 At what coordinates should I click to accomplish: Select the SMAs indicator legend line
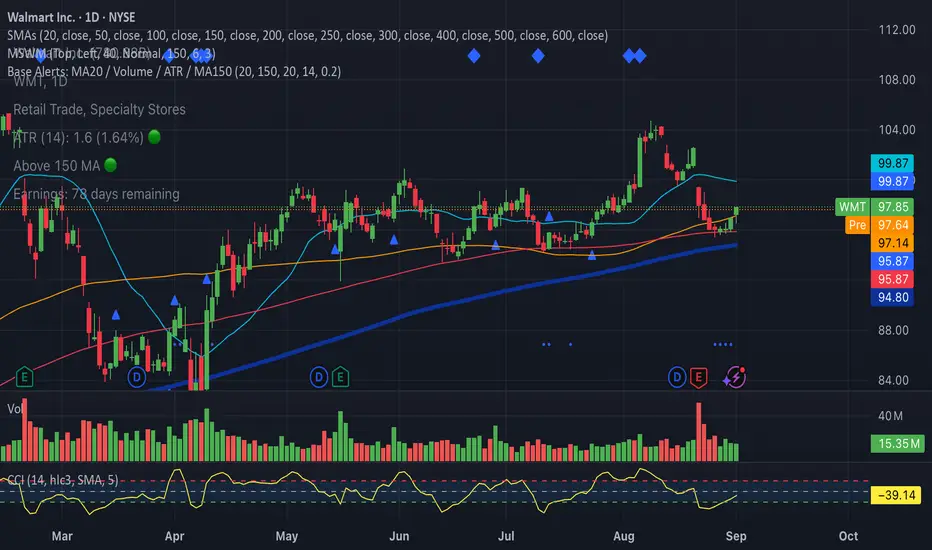[x=307, y=35]
